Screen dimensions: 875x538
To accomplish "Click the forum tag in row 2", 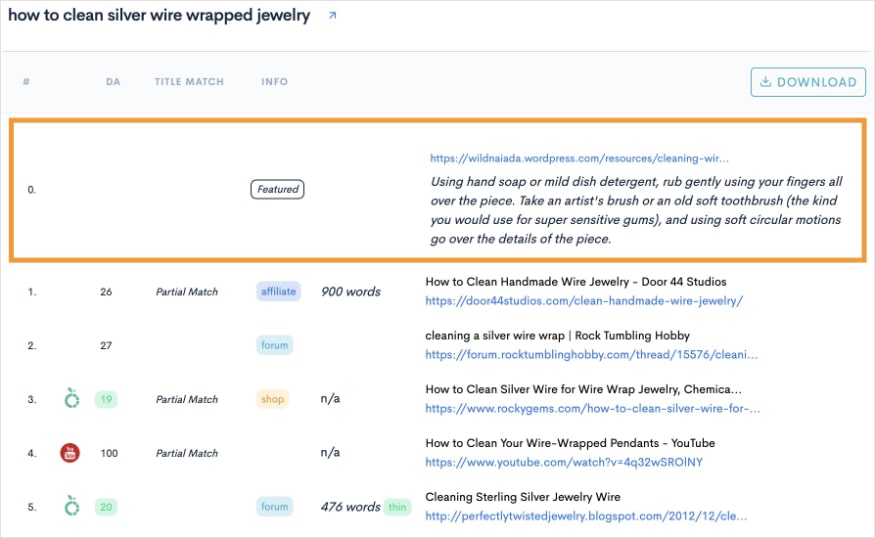I will [275, 345].
